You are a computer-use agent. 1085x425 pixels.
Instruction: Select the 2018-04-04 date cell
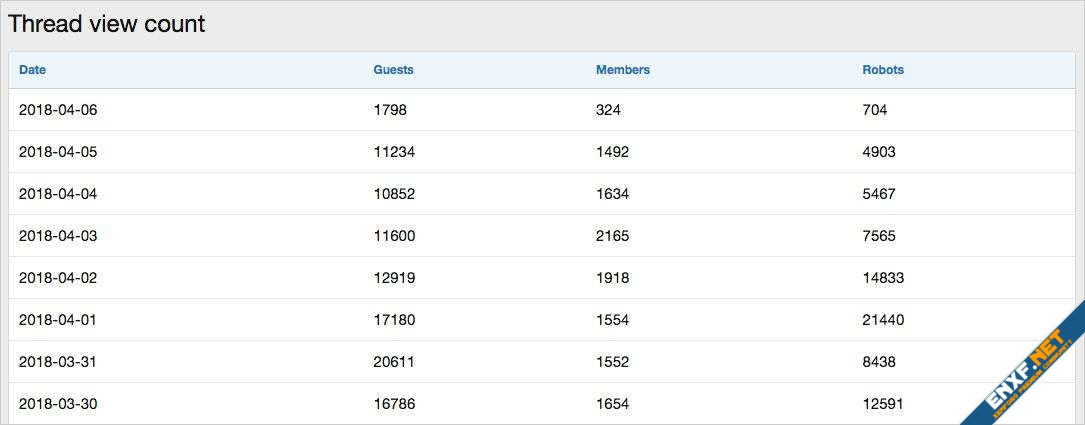click(58, 194)
